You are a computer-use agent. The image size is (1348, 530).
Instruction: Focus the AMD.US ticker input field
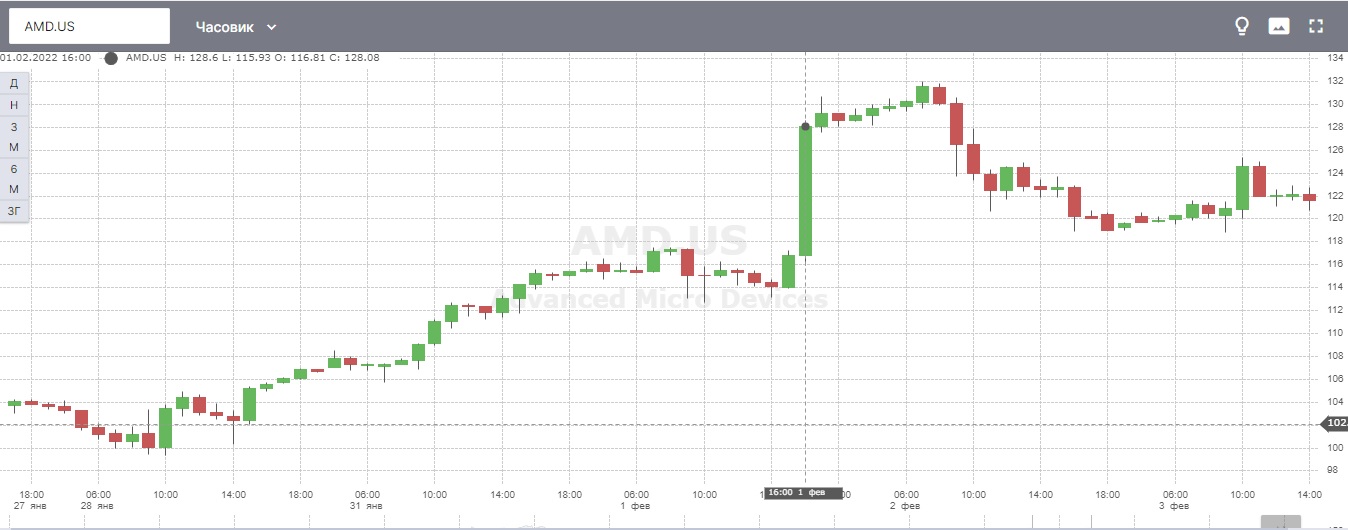[90, 26]
